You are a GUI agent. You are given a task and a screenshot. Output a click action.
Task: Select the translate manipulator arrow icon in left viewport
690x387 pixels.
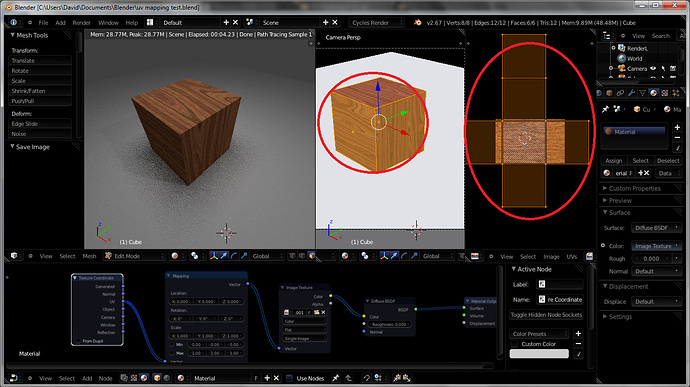pos(224,256)
